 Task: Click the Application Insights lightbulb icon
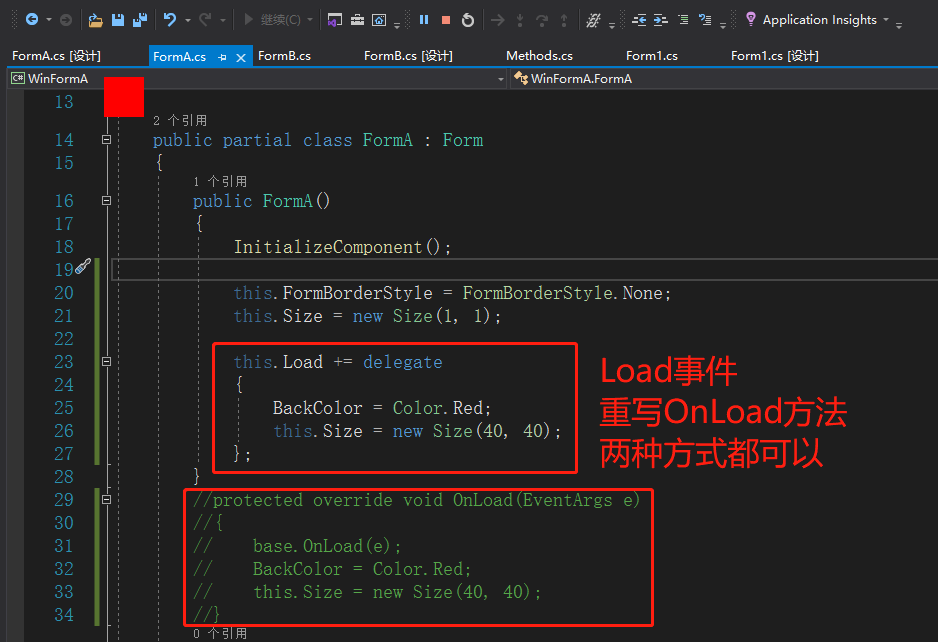[x=751, y=19]
